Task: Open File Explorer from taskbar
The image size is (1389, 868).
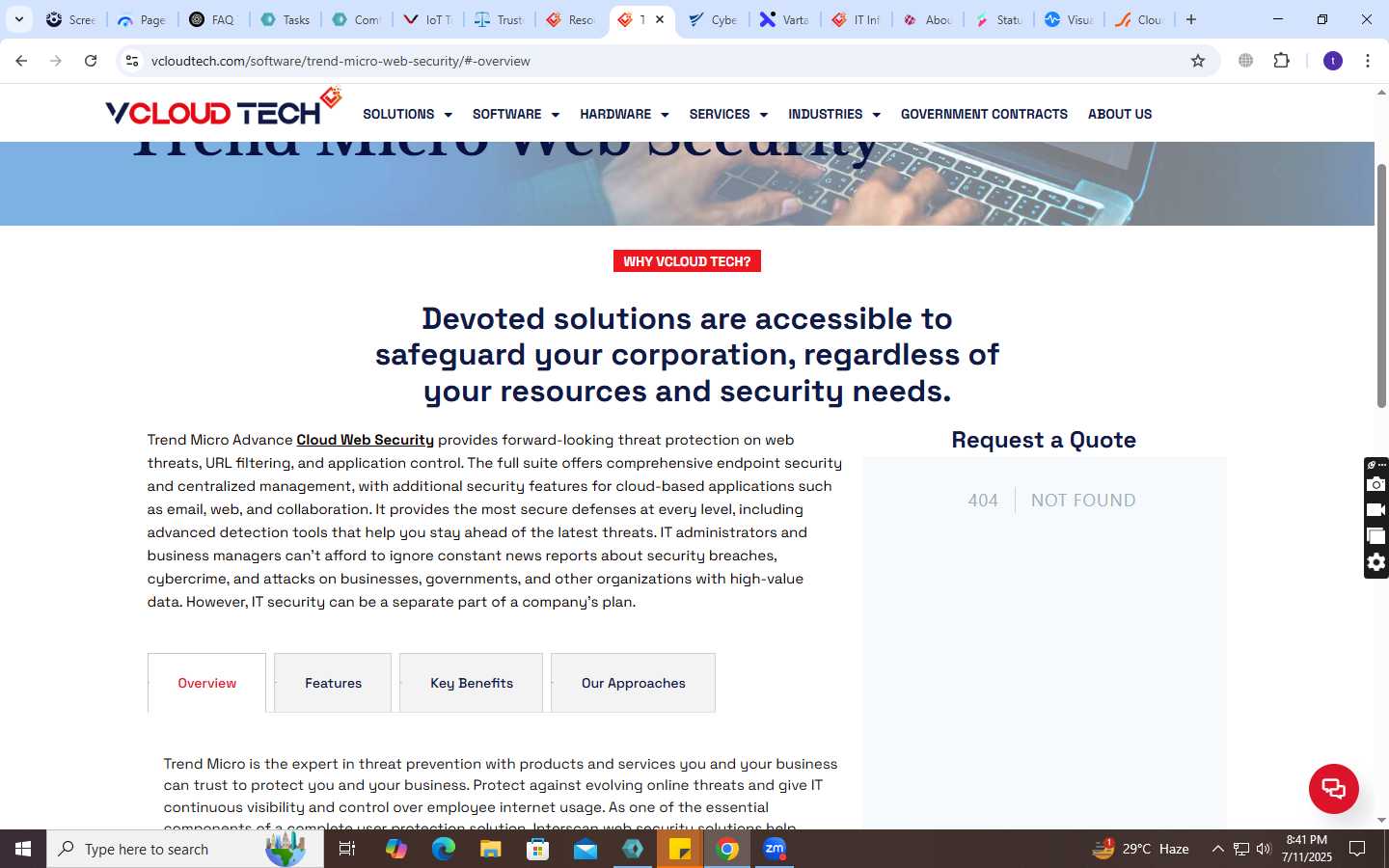Action: tap(490, 849)
